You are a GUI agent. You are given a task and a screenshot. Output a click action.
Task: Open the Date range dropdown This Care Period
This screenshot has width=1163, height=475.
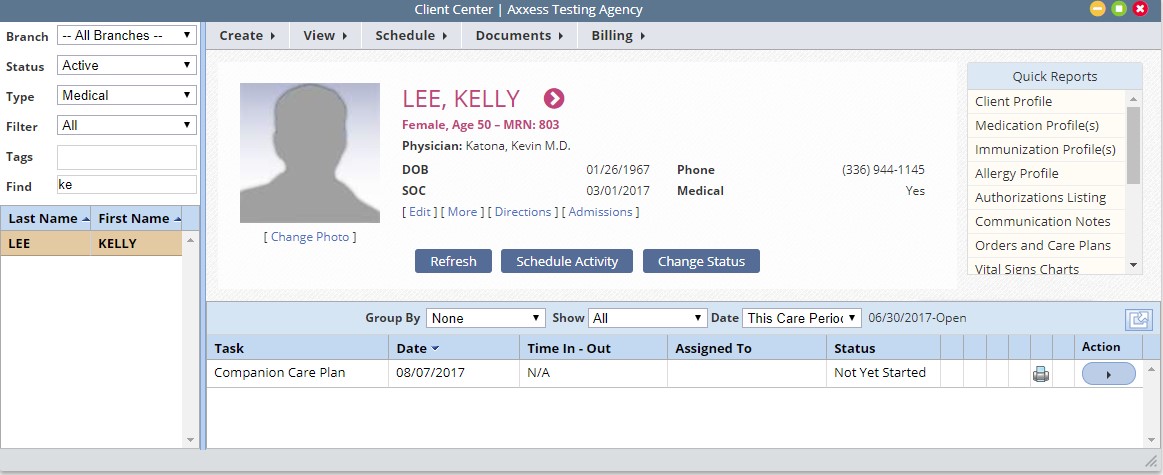point(801,318)
